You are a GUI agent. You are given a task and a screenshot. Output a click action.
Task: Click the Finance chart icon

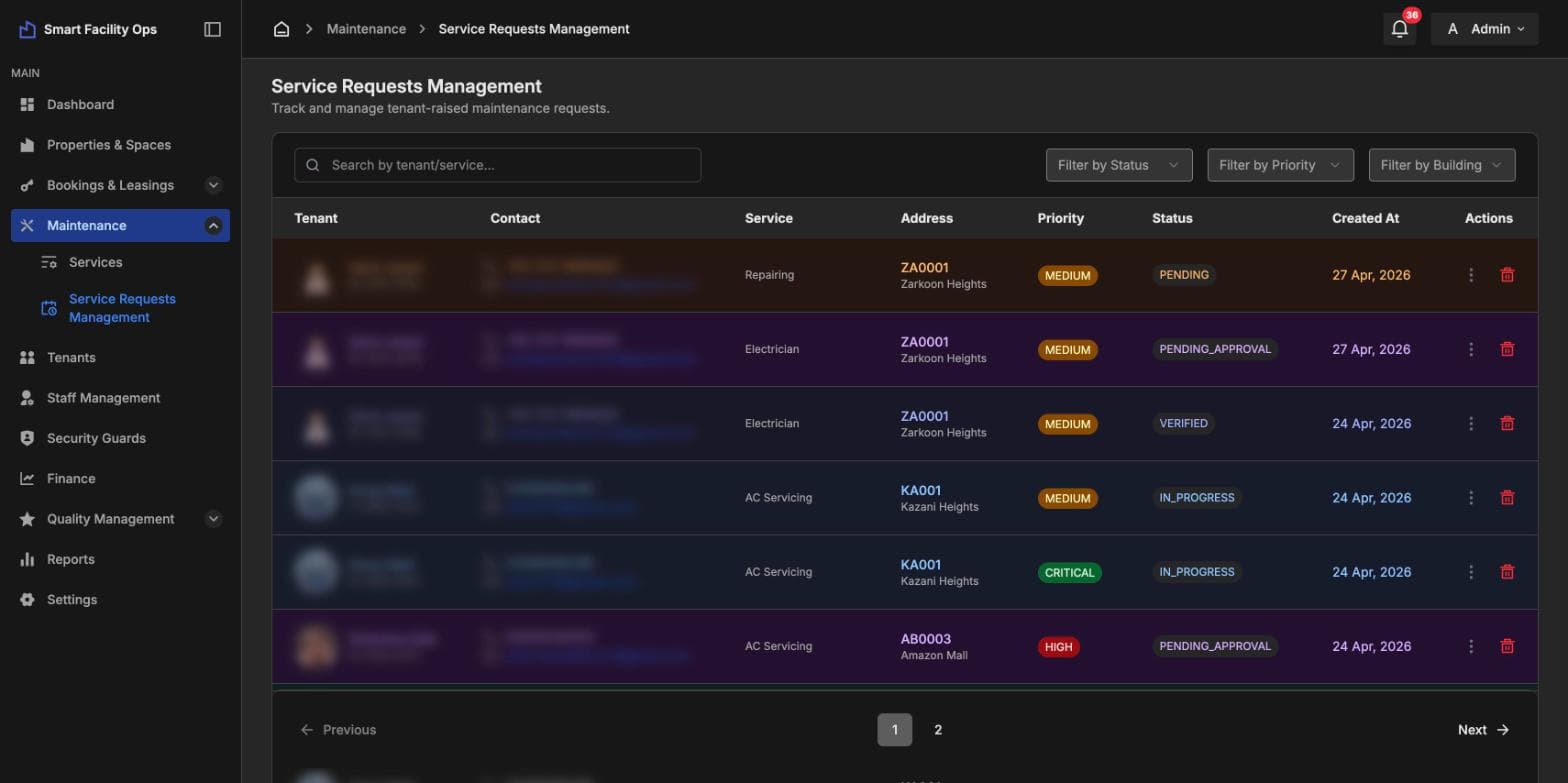click(x=27, y=479)
